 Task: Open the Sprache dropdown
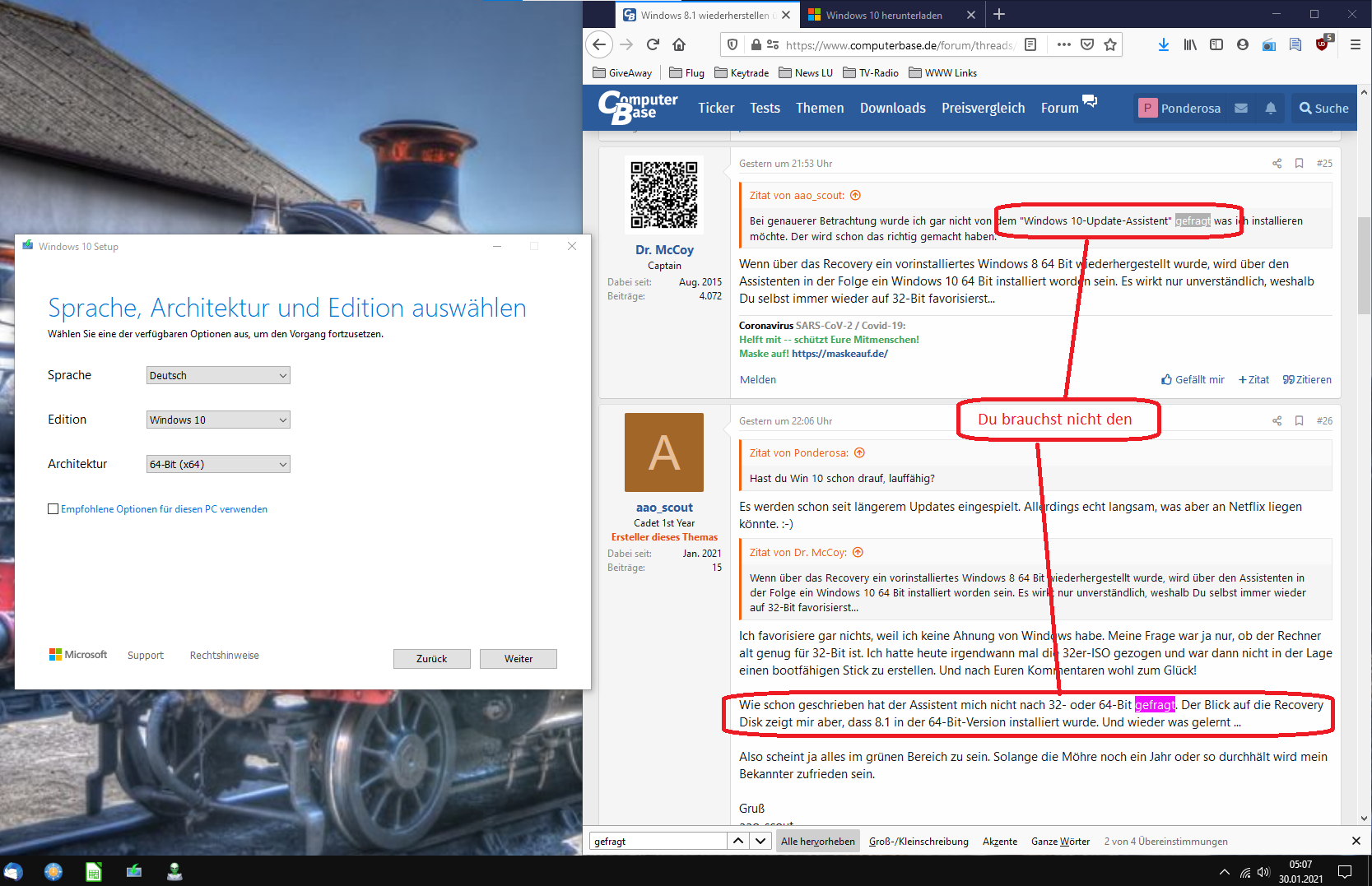[218, 375]
